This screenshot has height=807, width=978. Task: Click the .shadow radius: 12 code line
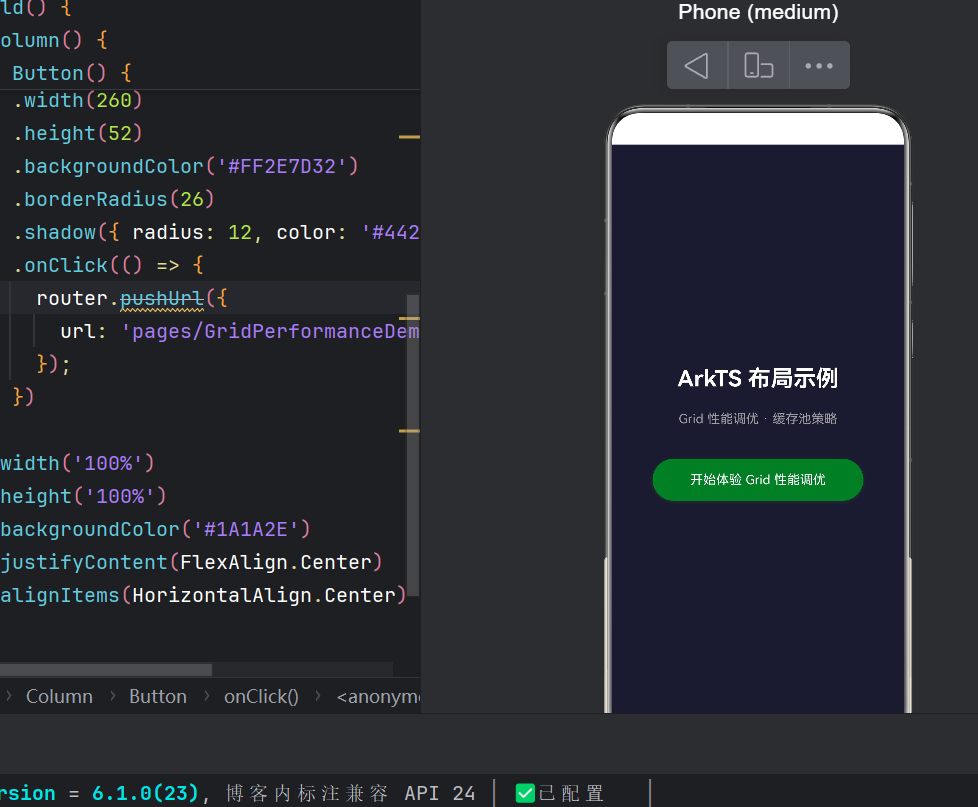(216, 233)
